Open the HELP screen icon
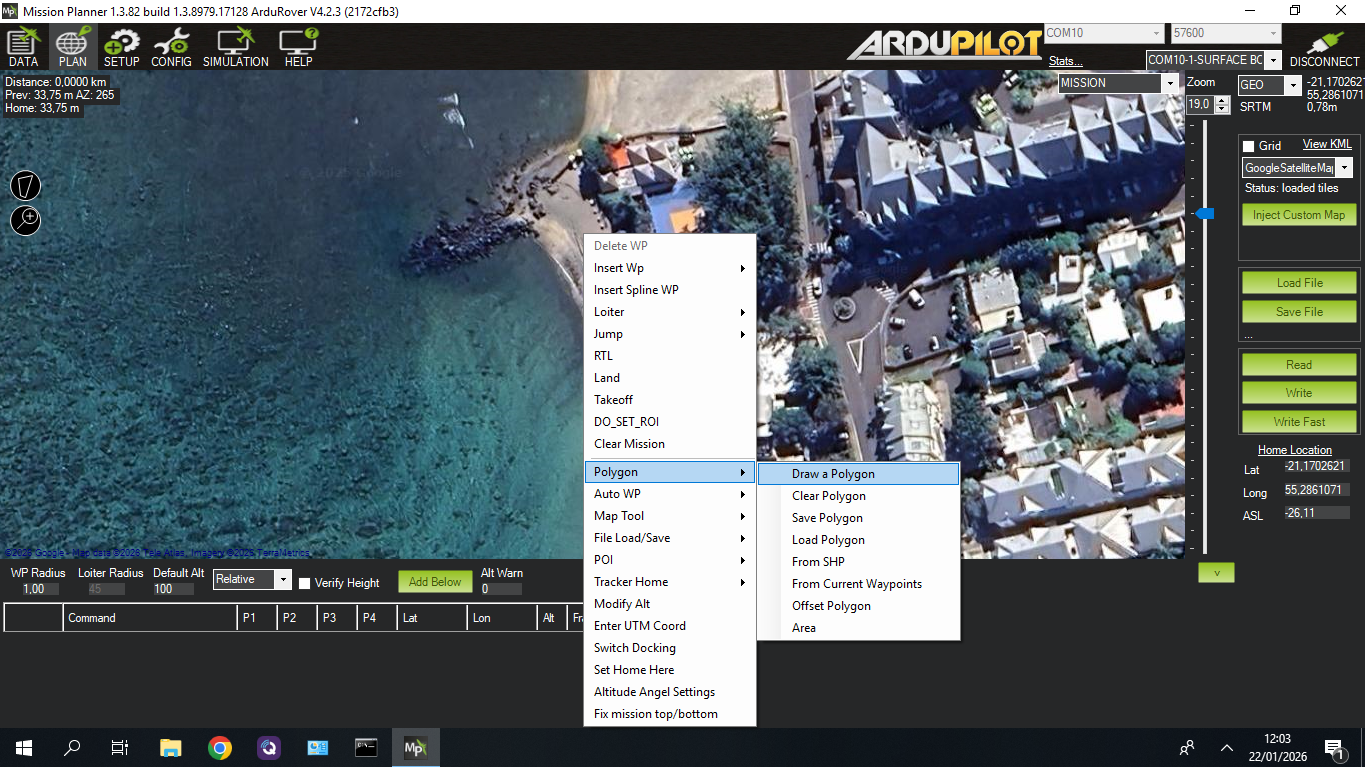 point(298,47)
